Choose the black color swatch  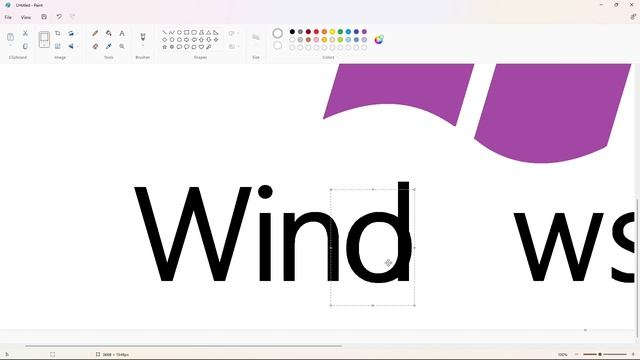pos(292,31)
